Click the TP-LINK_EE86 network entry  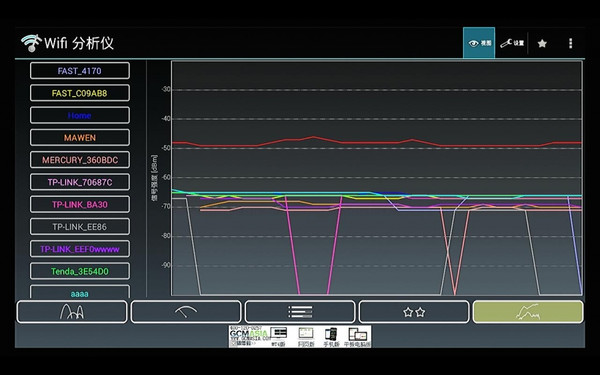click(x=80, y=227)
